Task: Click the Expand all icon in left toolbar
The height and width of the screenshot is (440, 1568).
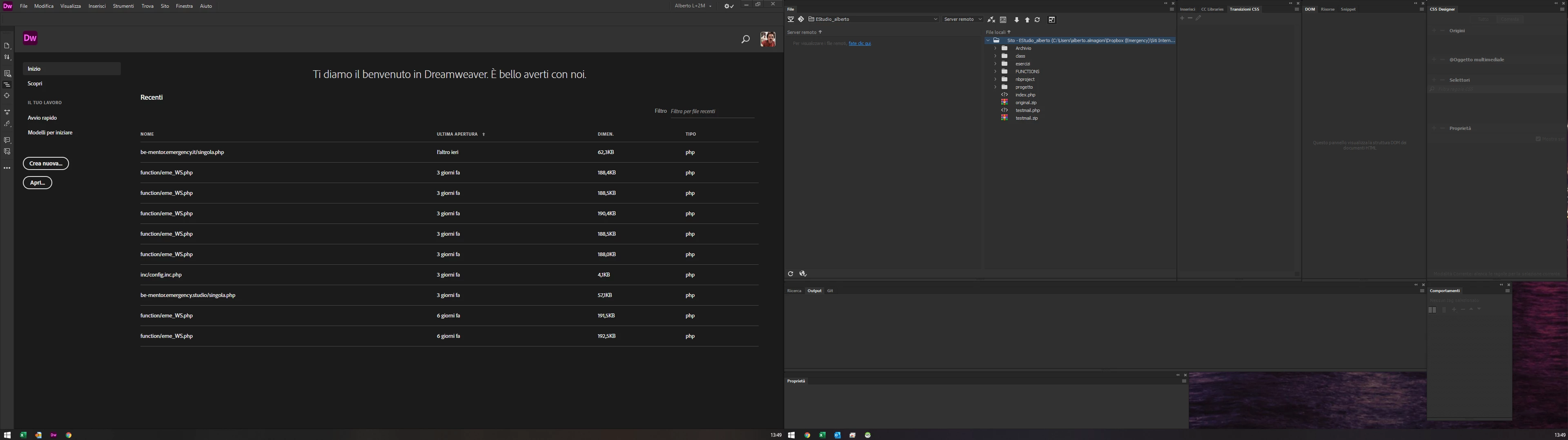Action: pos(7,112)
